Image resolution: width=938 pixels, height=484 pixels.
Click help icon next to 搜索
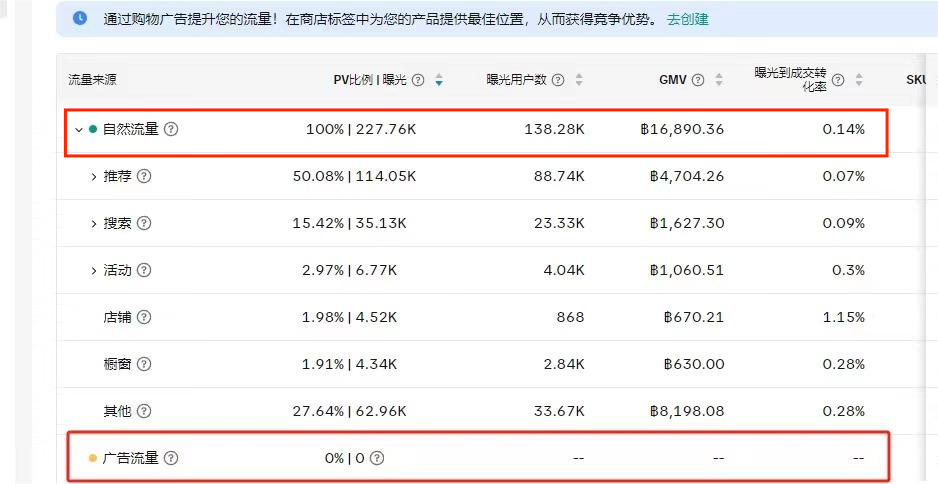point(144,223)
